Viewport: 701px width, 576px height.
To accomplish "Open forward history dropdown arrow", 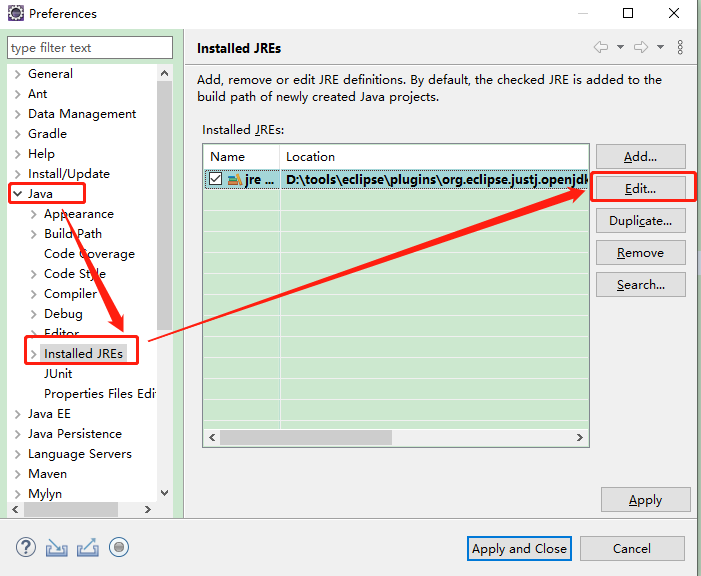I will 660,47.
